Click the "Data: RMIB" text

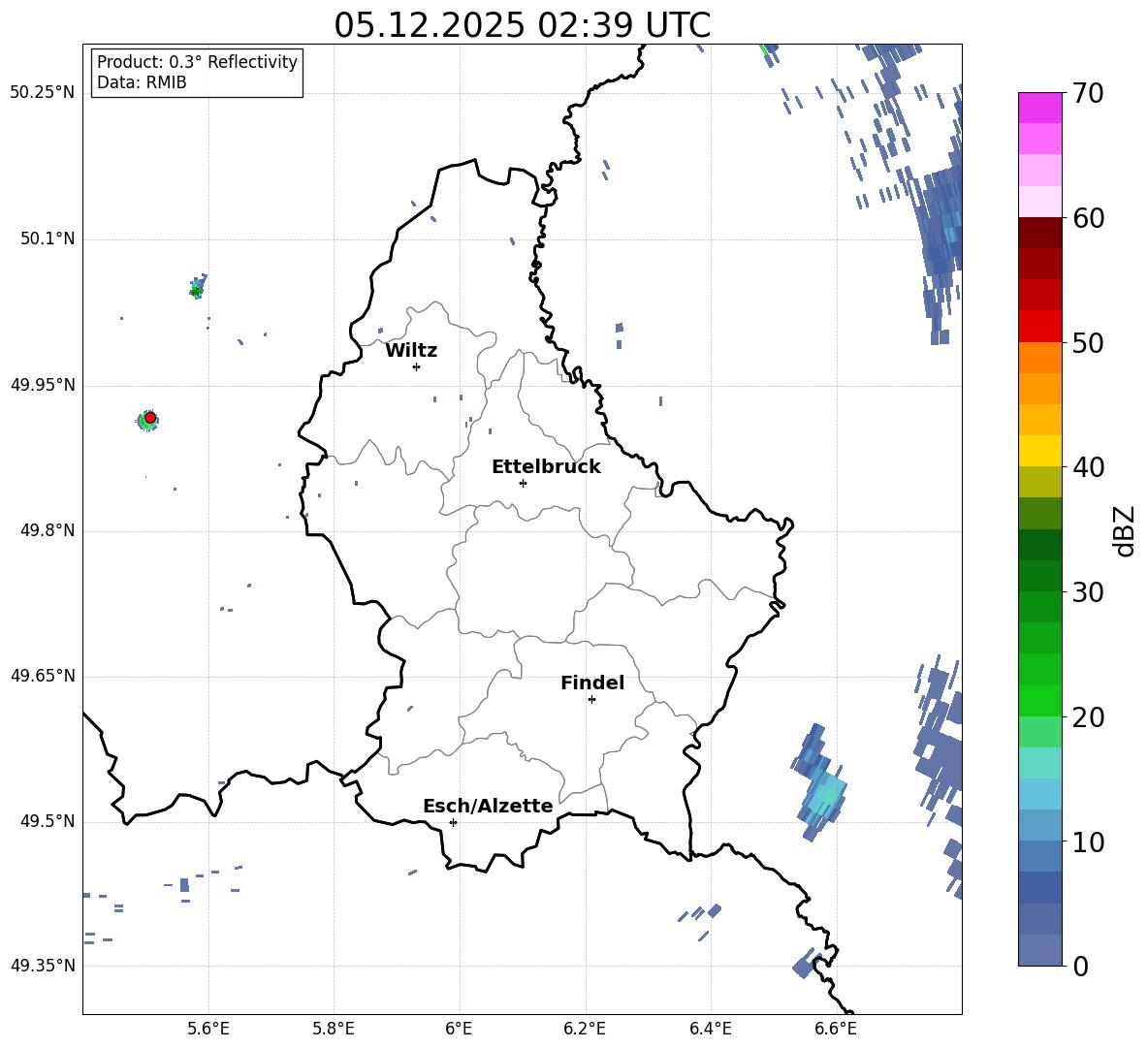142,82
